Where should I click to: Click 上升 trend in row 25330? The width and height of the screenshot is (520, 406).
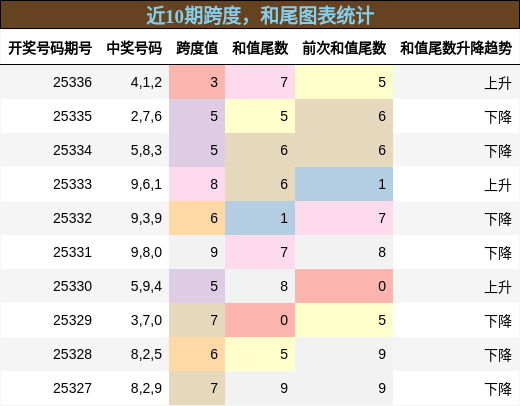point(498,287)
